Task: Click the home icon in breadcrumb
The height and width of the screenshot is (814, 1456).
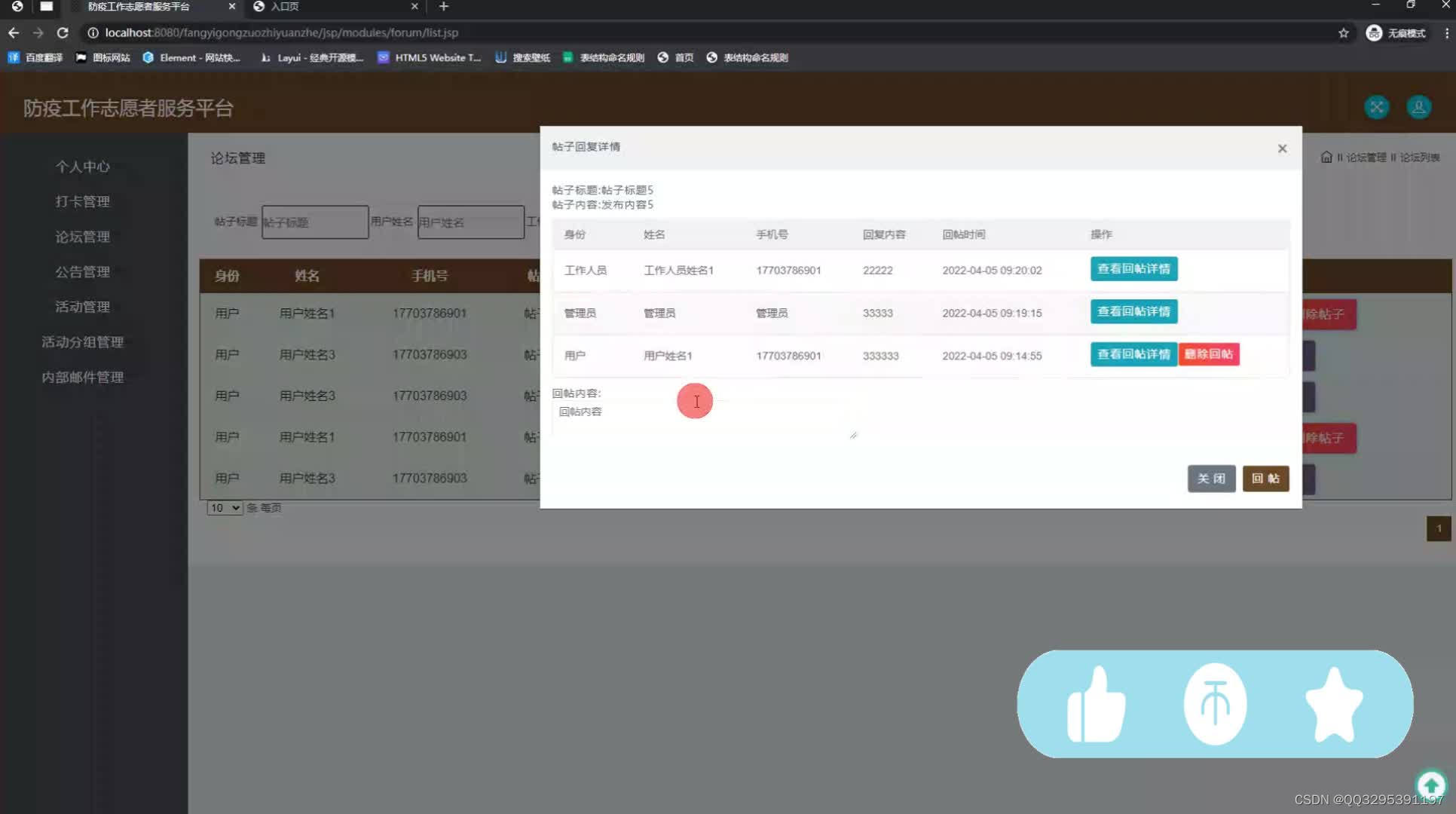Action: (1326, 157)
